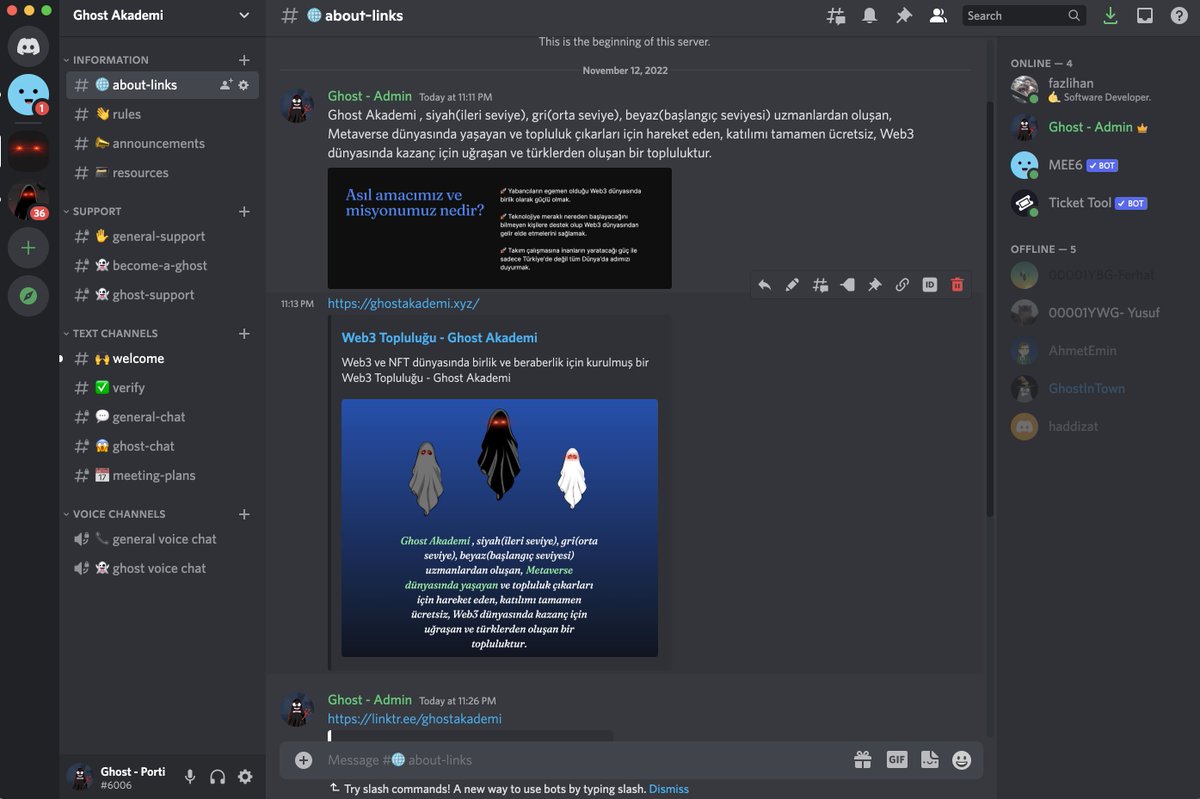Open the GIF picker
1200x799 pixels.
pyautogui.click(x=897, y=760)
